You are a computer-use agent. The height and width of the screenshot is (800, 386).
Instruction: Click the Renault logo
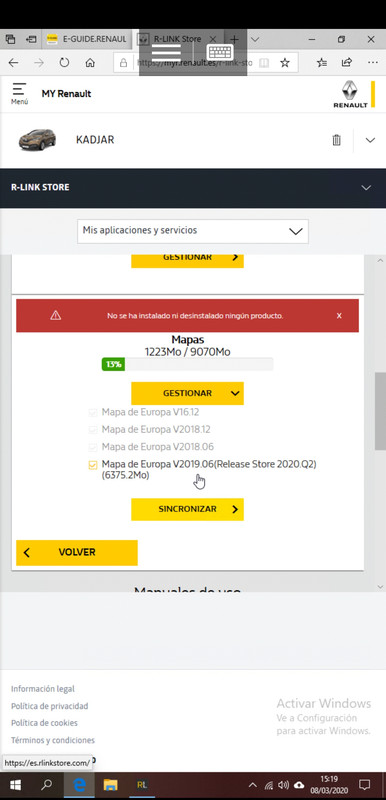pyautogui.click(x=351, y=94)
